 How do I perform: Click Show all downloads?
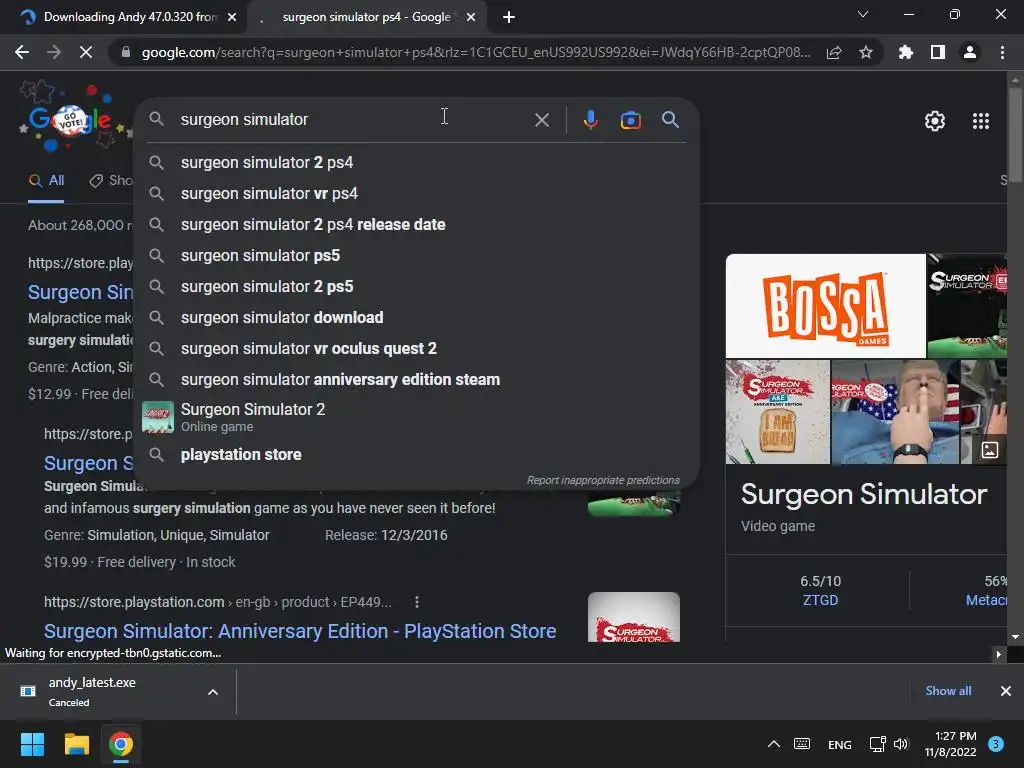[x=948, y=691]
